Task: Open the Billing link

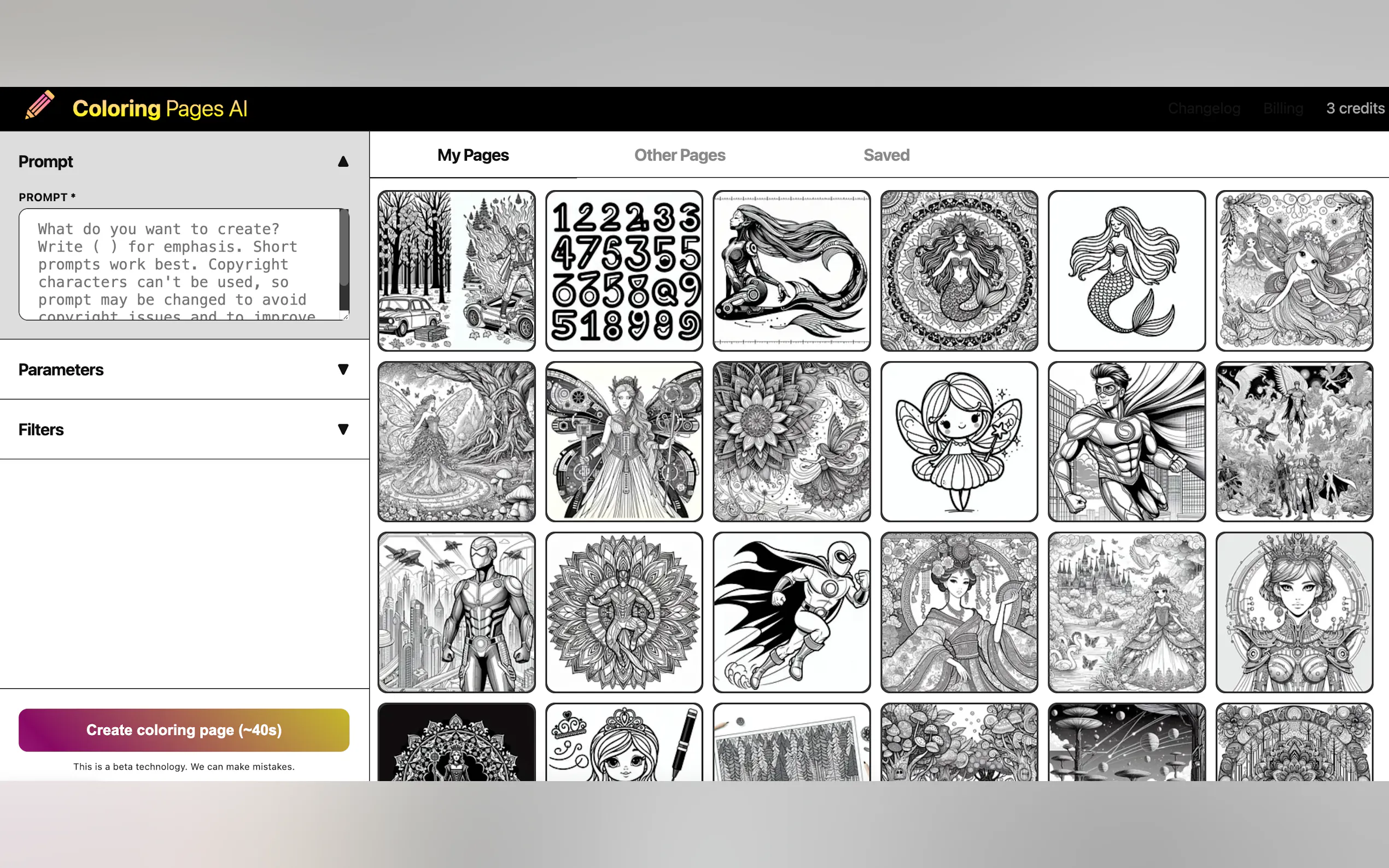Action: click(1283, 108)
